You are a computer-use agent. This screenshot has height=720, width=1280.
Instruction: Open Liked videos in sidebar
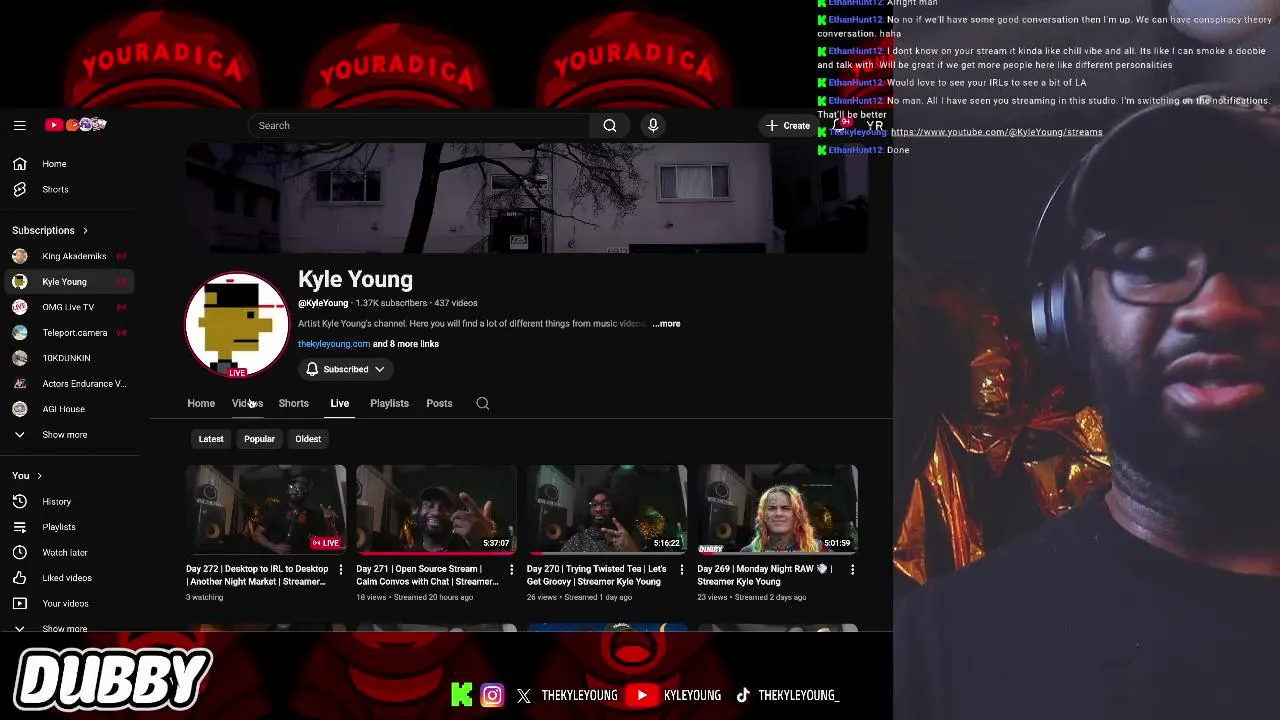(68, 578)
